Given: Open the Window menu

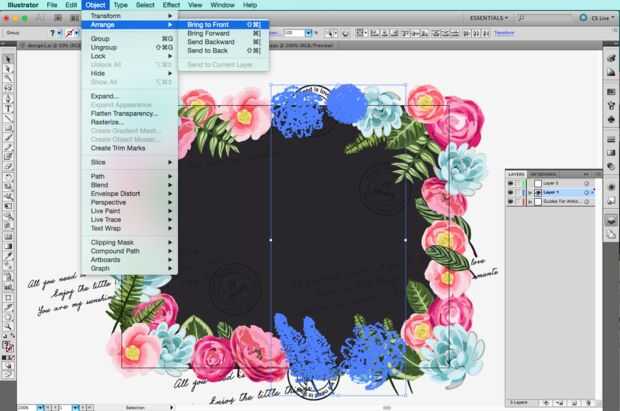Looking at the screenshot, I should pos(222,5).
